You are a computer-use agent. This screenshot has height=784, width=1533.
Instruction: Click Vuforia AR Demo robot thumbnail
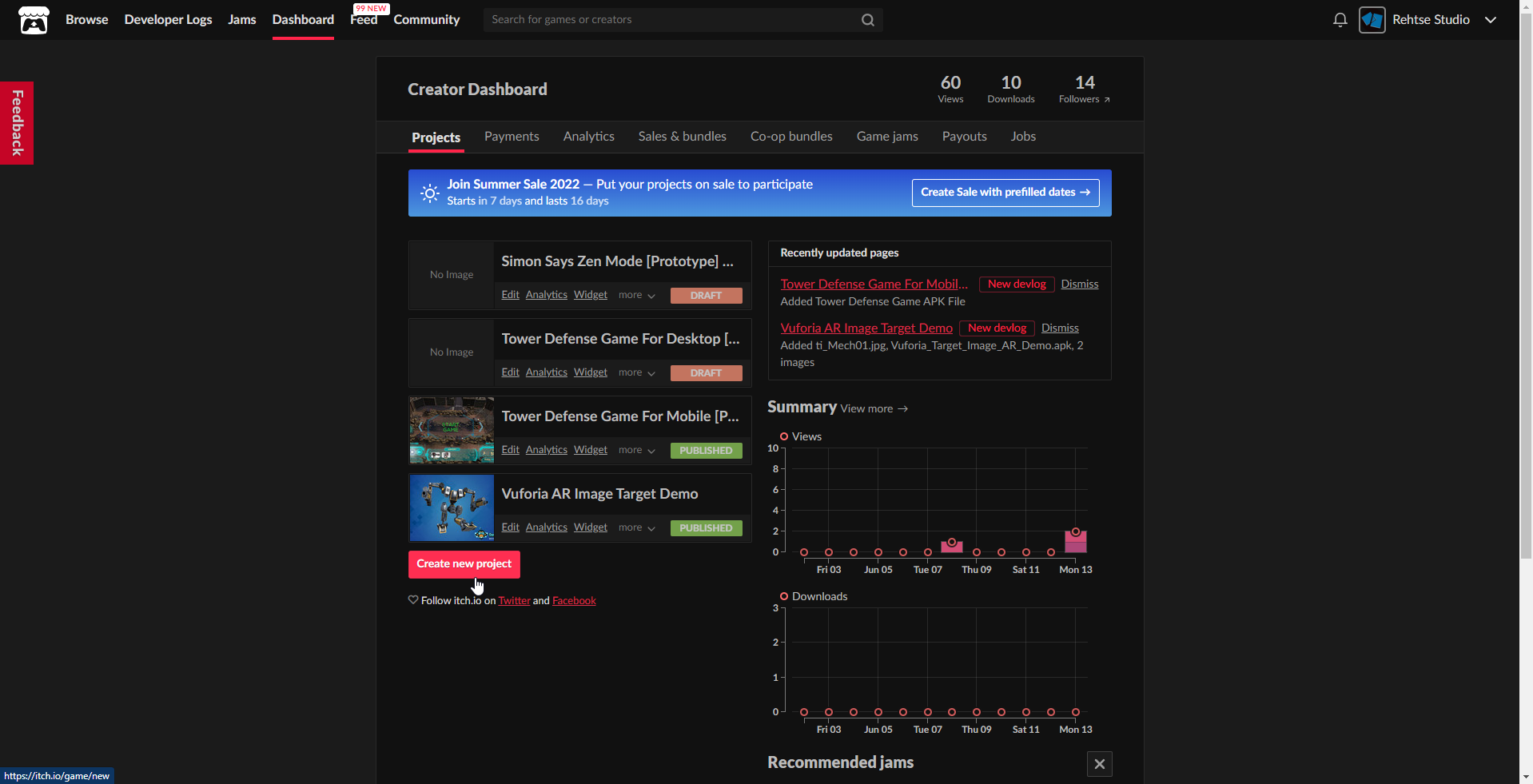452,508
